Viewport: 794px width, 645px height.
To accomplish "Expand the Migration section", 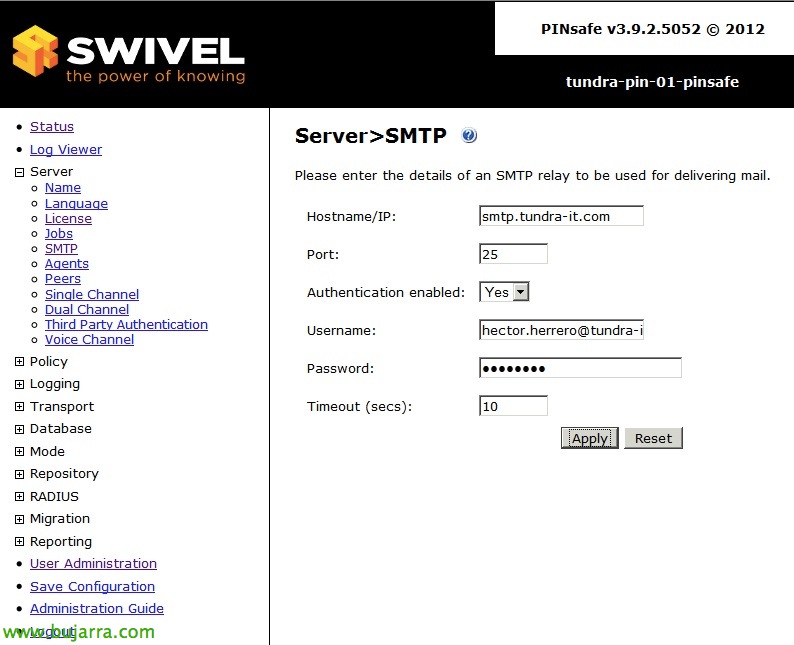I will tap(19, 519).
